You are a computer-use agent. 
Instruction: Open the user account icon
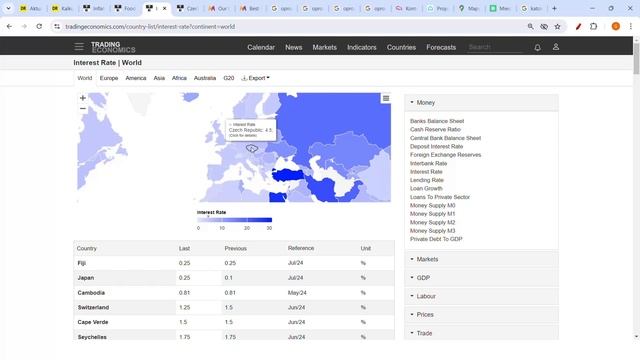[556, 47]
